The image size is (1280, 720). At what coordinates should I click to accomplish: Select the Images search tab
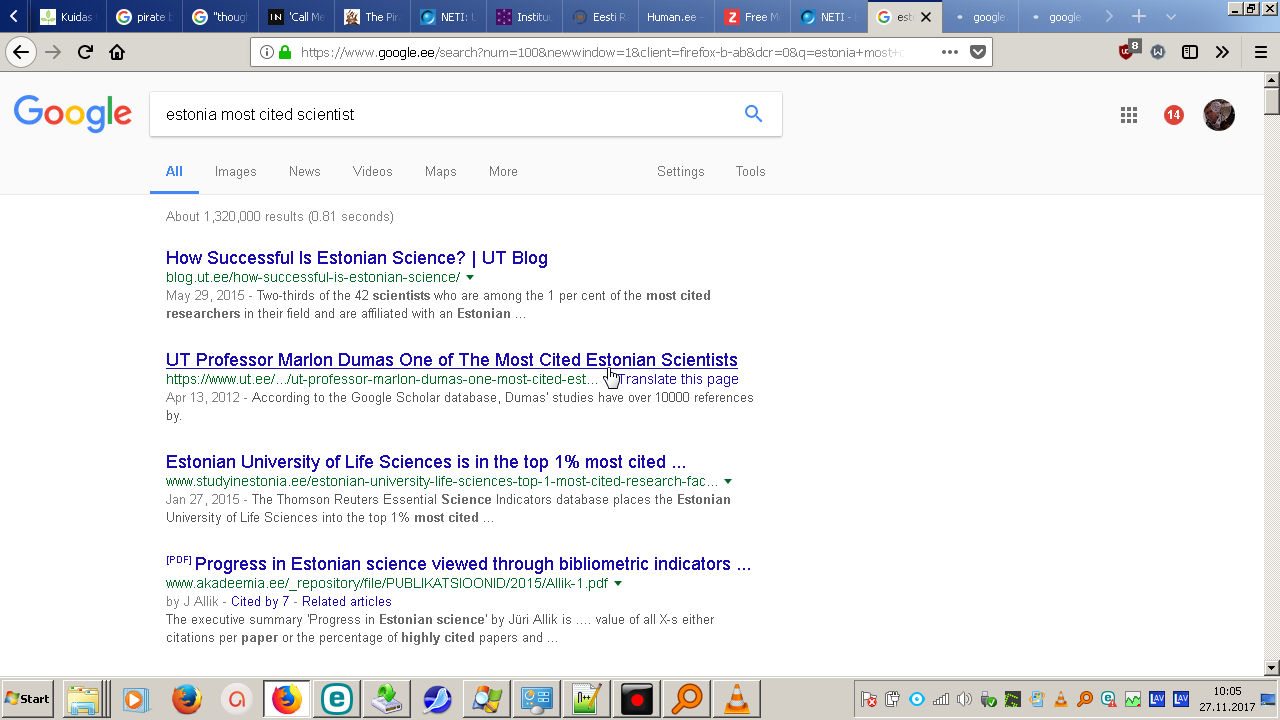(x=236, y=171)
